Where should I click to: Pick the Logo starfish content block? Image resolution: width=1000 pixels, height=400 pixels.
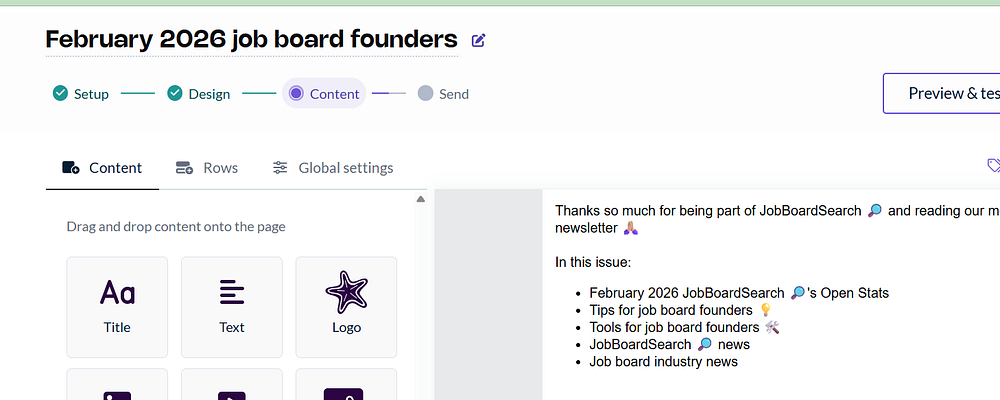(x=346, y=306)
